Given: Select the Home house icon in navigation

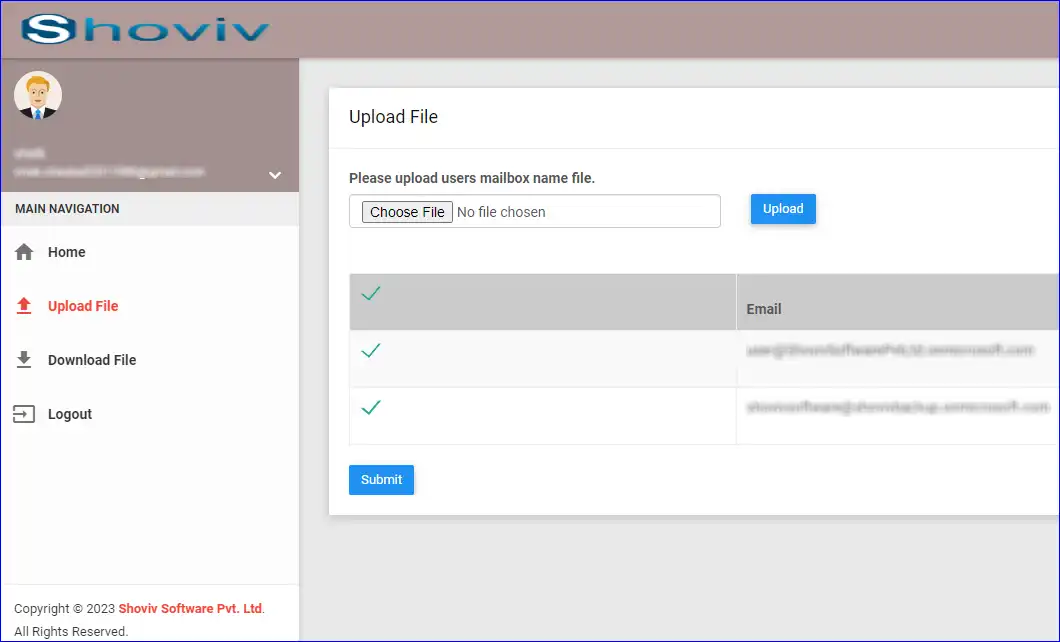Looking at the screenshot, I should [25, 252].
